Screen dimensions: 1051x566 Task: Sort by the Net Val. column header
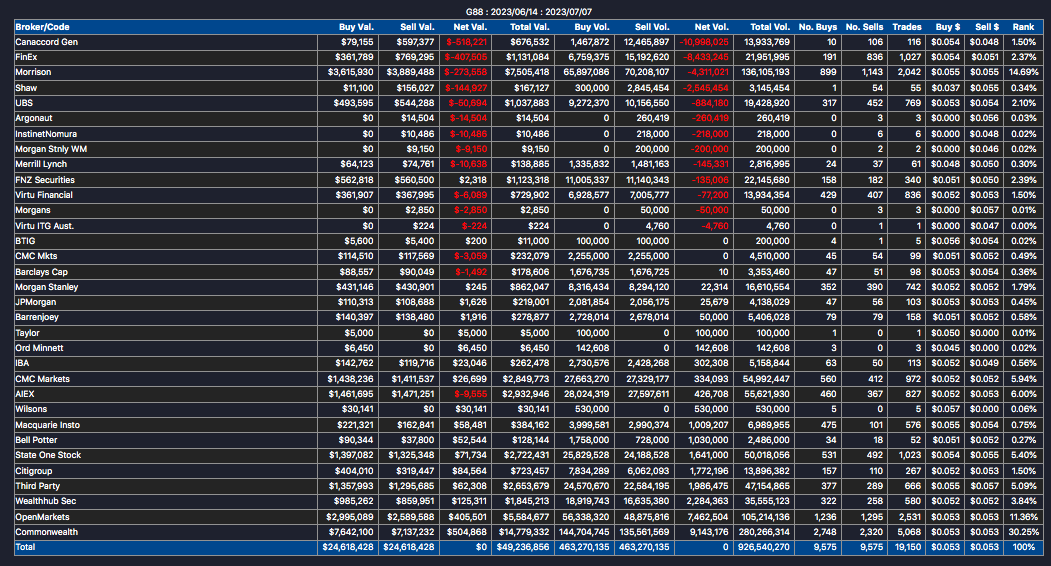(x=470, y=27)
